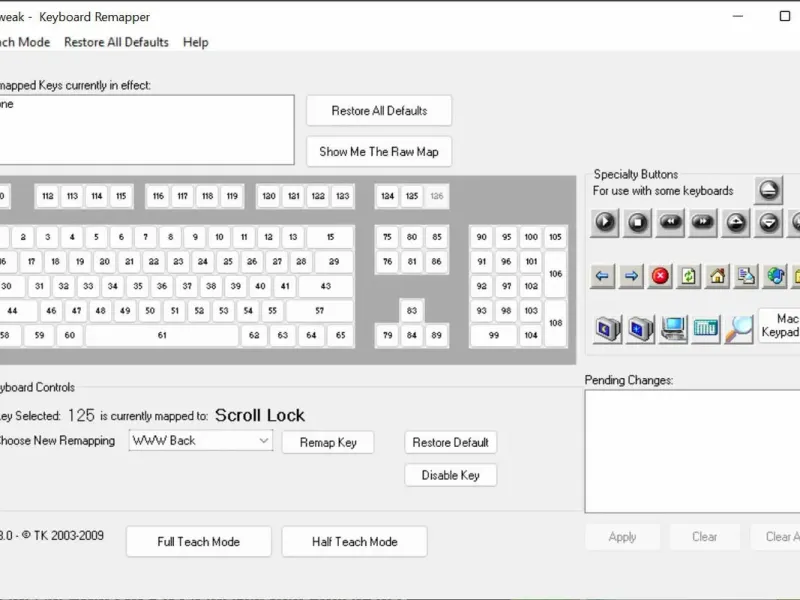Image resolution: width=800 pixels, height=600 pixels.
Task: Click the Apply button
Action: [622, 537]
